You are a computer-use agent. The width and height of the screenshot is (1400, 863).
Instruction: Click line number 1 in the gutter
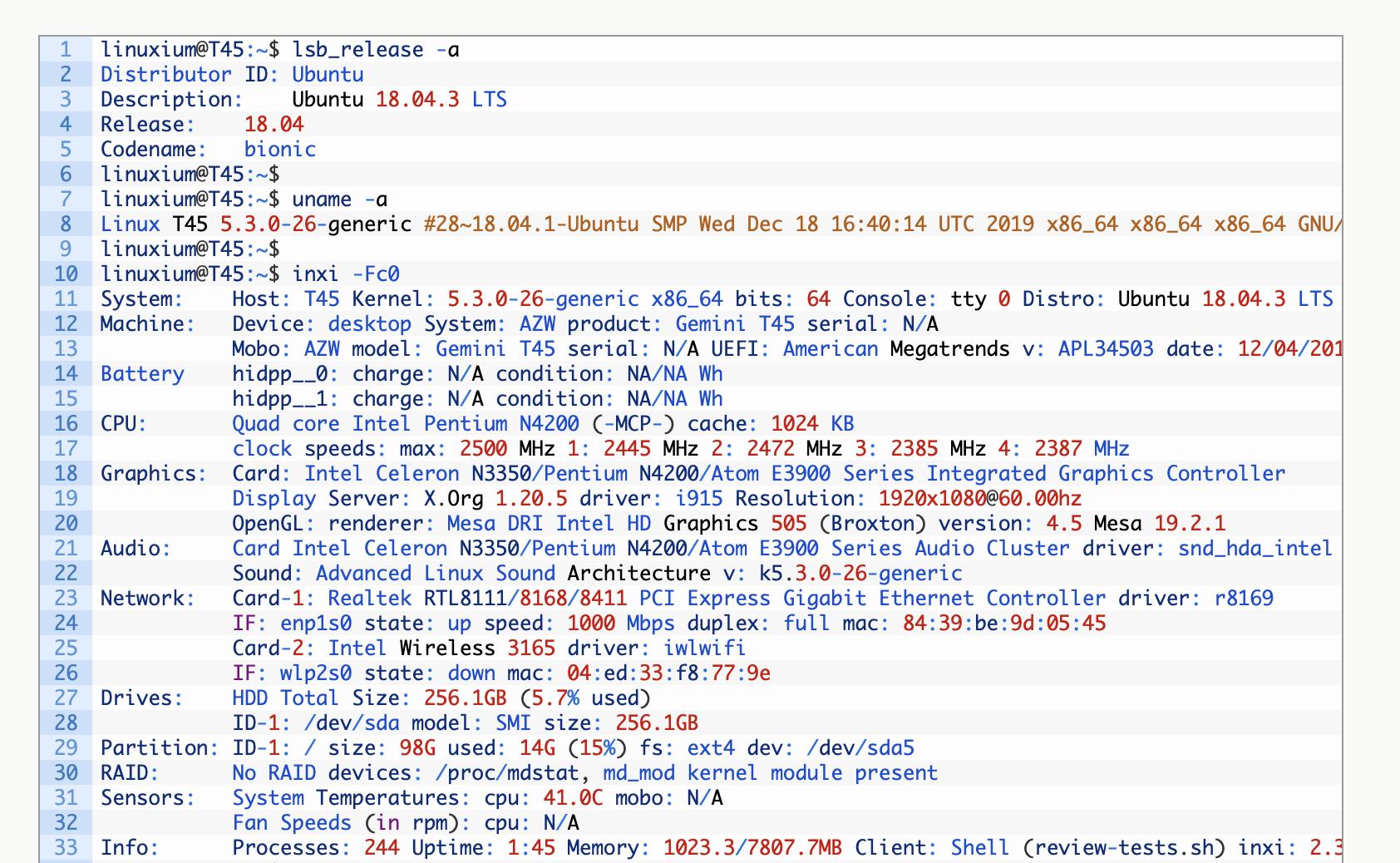(66, 50)
